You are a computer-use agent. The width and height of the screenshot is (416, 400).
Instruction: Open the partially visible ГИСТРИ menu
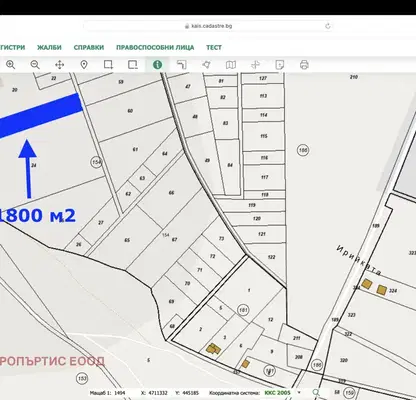pyautogui.click(x=12, y=47)
